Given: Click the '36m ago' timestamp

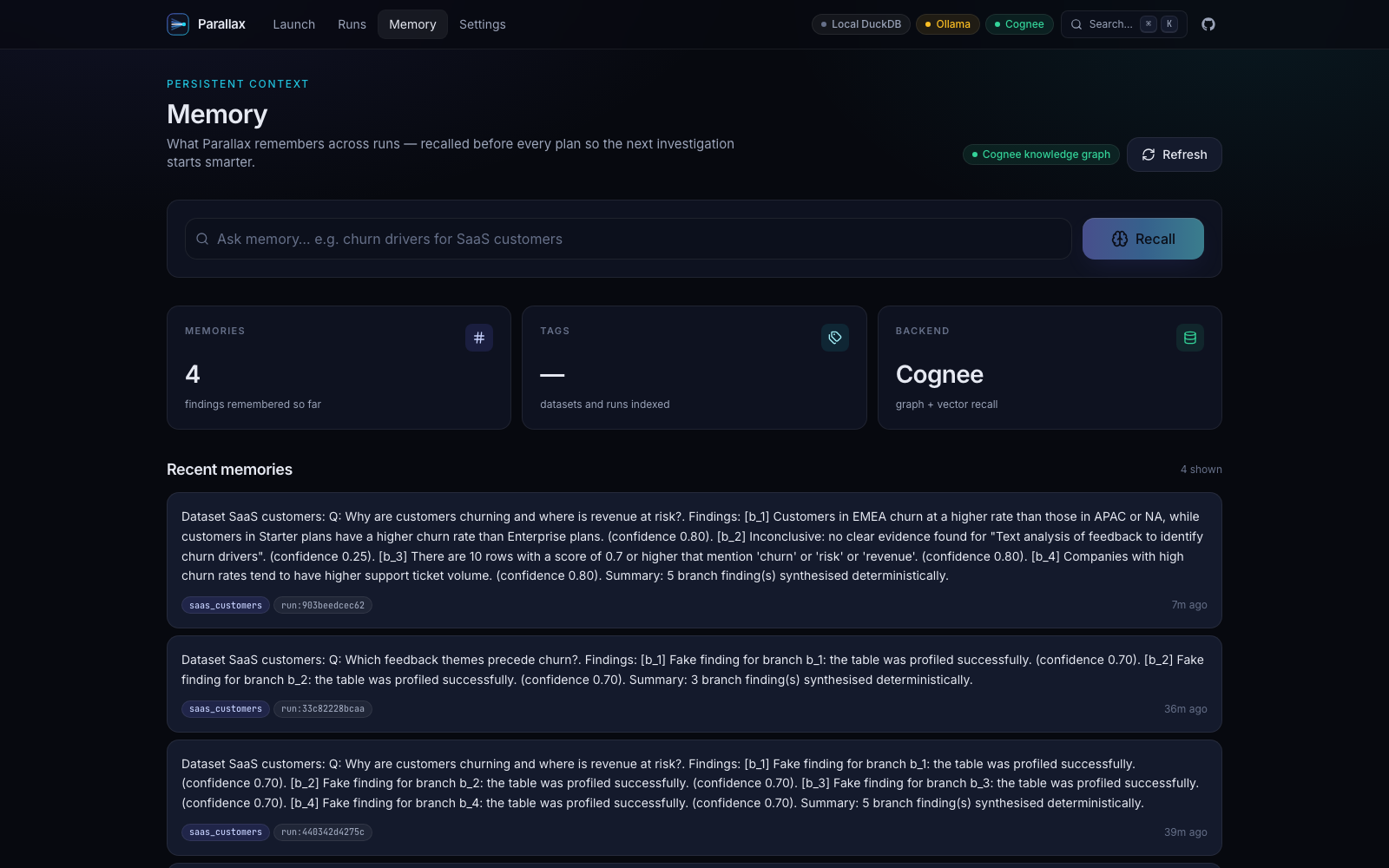Looking at the screenshot, I should coord(1186,709).
